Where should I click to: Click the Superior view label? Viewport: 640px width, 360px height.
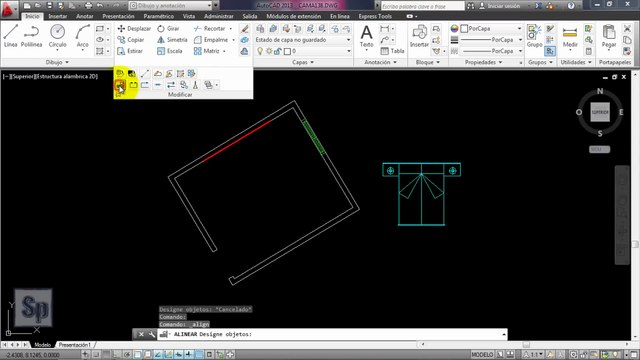[23, 76]
